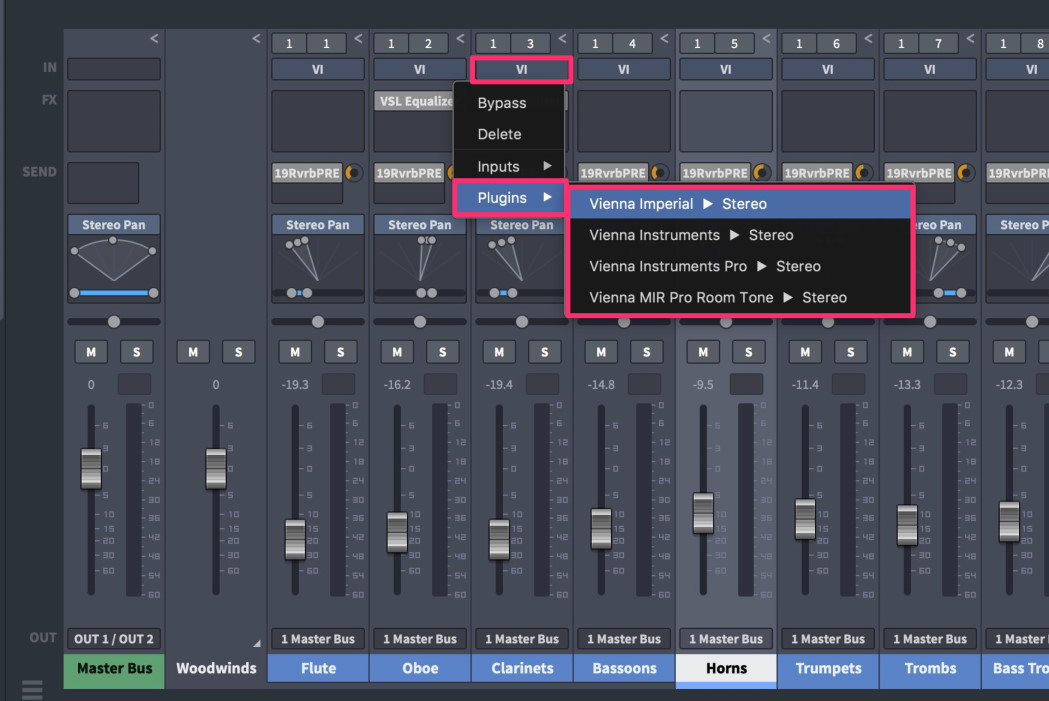Viewport: 1049px width, 701px height.
Task: Solo the Flute channel
Action: pyautogui.click(x=341, y=353)
